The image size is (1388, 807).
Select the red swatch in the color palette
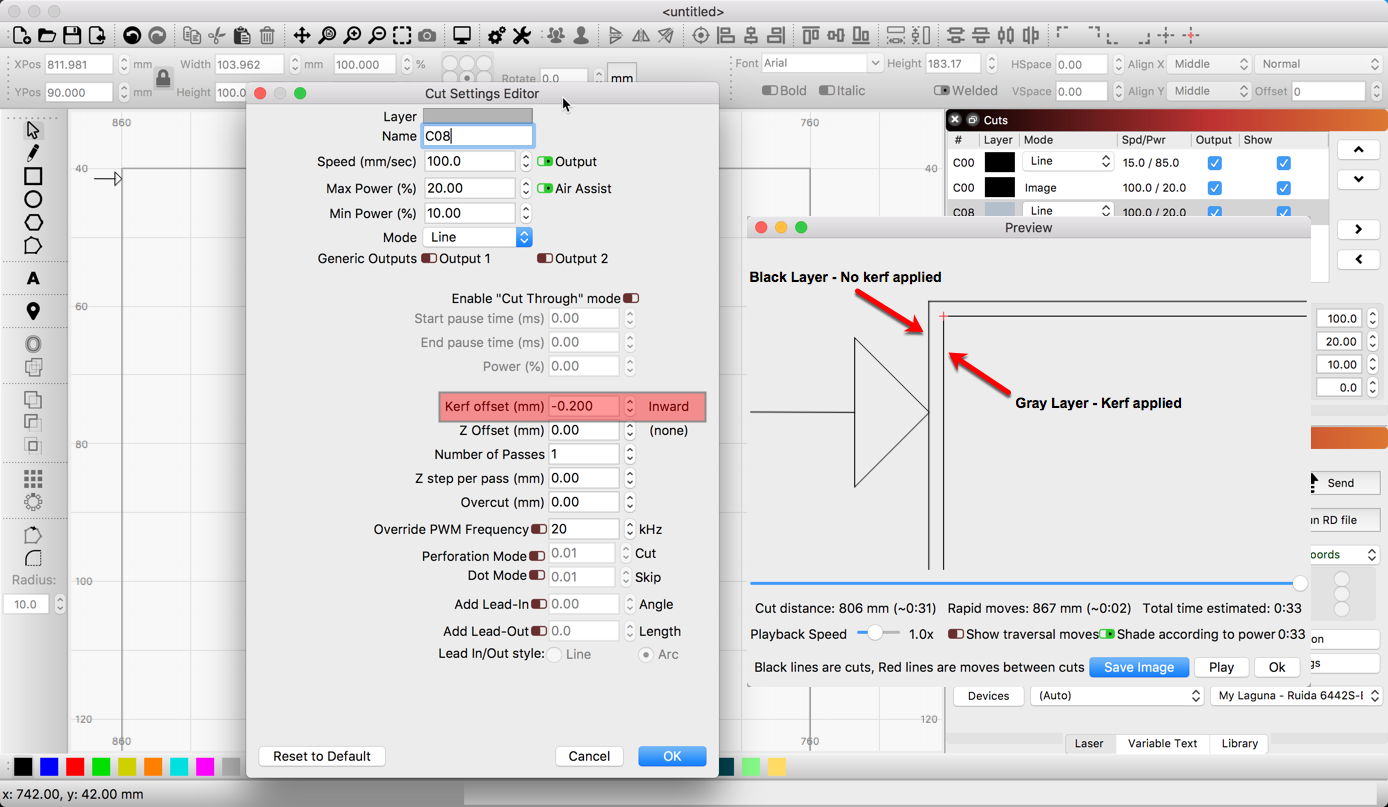pyautogui.click(x=74, y=766)
